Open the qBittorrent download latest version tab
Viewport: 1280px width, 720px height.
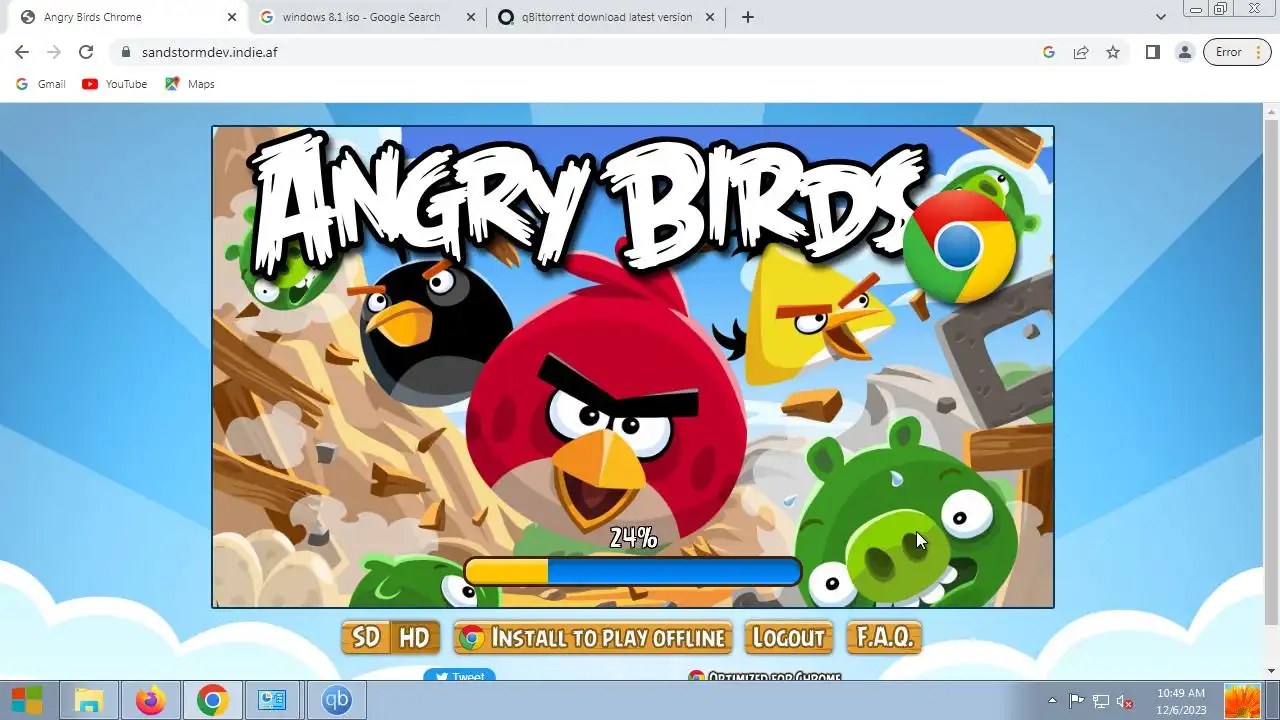click(606, 17)
